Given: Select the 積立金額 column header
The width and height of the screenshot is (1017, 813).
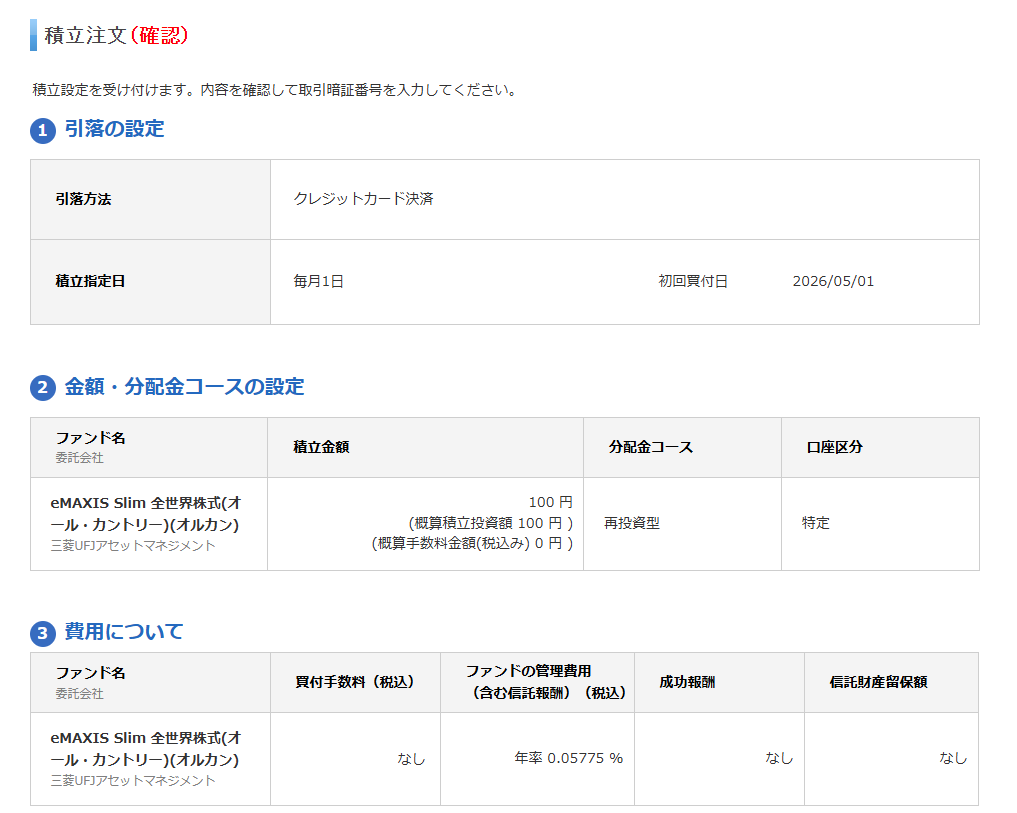Looking at the screenshot, I should tap(320, 447).
